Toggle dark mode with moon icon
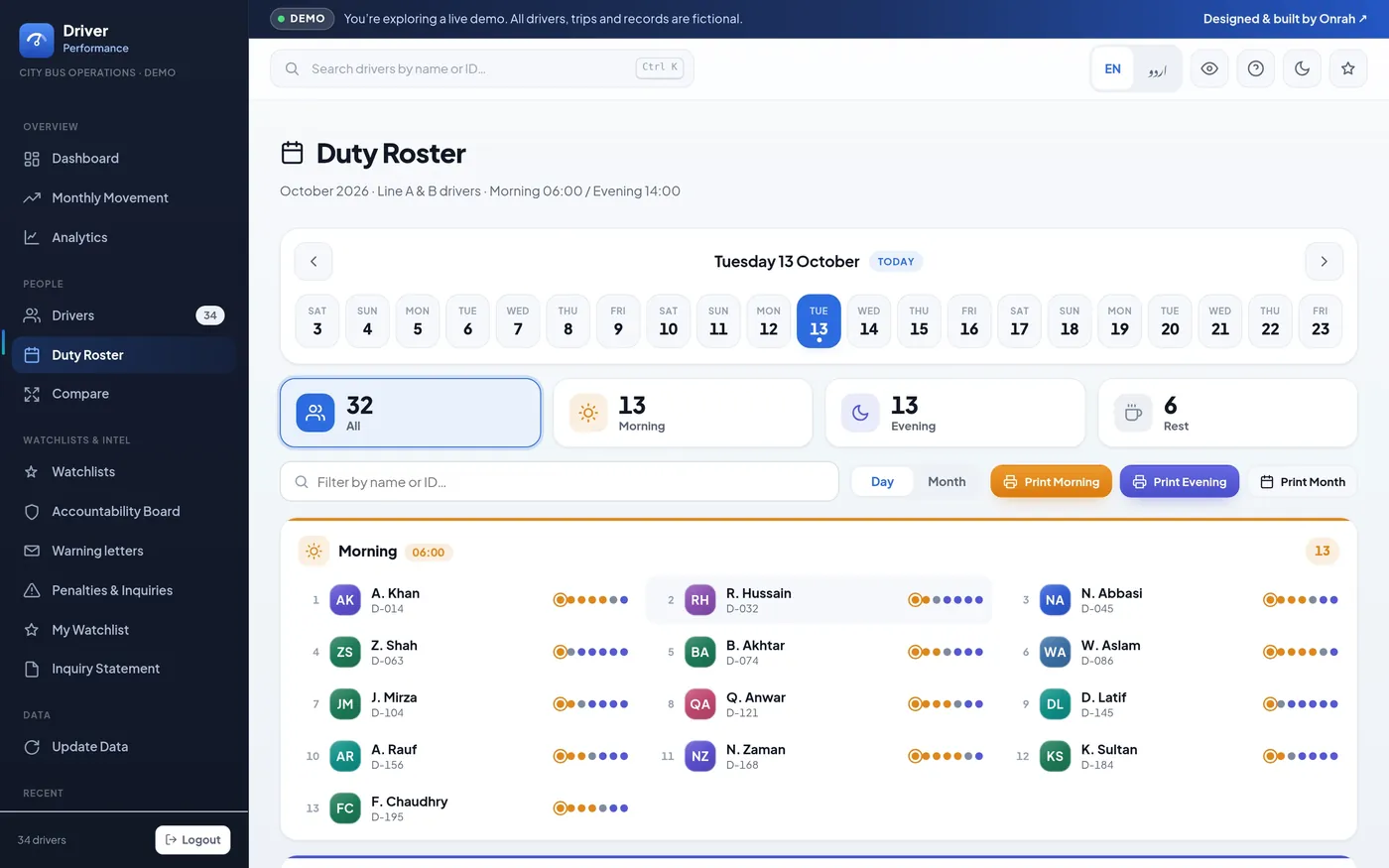 click(x=1303, y=69)
